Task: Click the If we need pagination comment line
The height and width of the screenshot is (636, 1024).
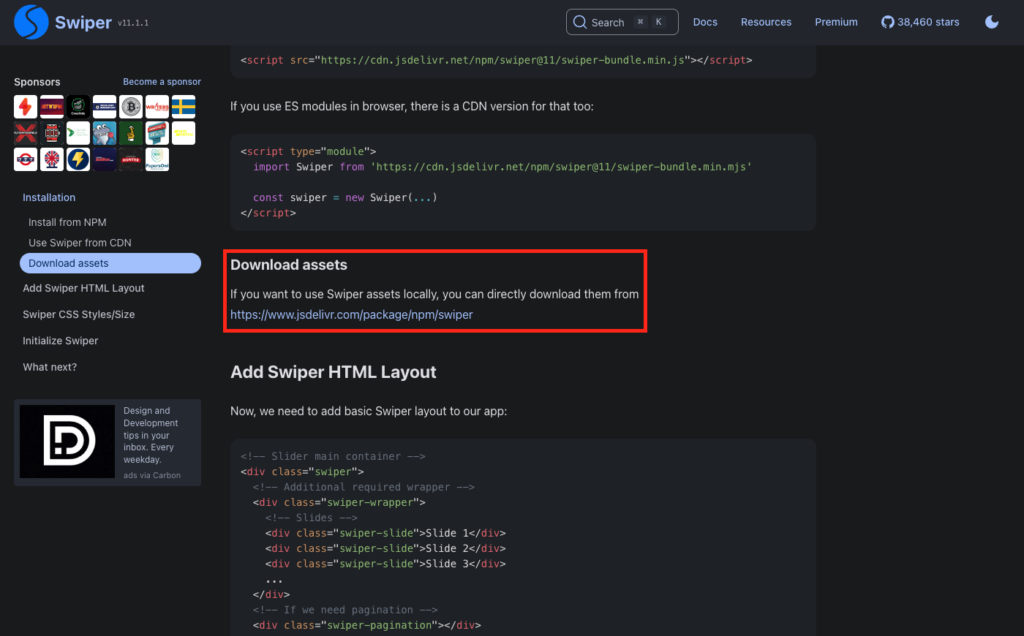Action: (345, 610)
